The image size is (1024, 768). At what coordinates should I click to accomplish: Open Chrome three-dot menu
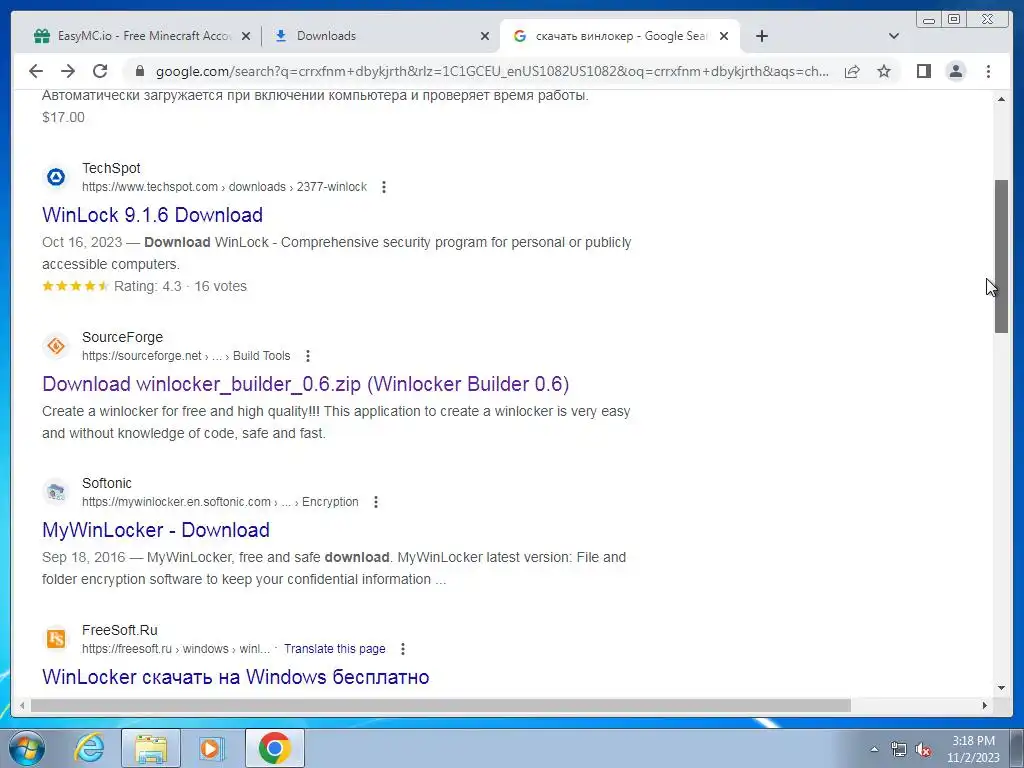988,71
